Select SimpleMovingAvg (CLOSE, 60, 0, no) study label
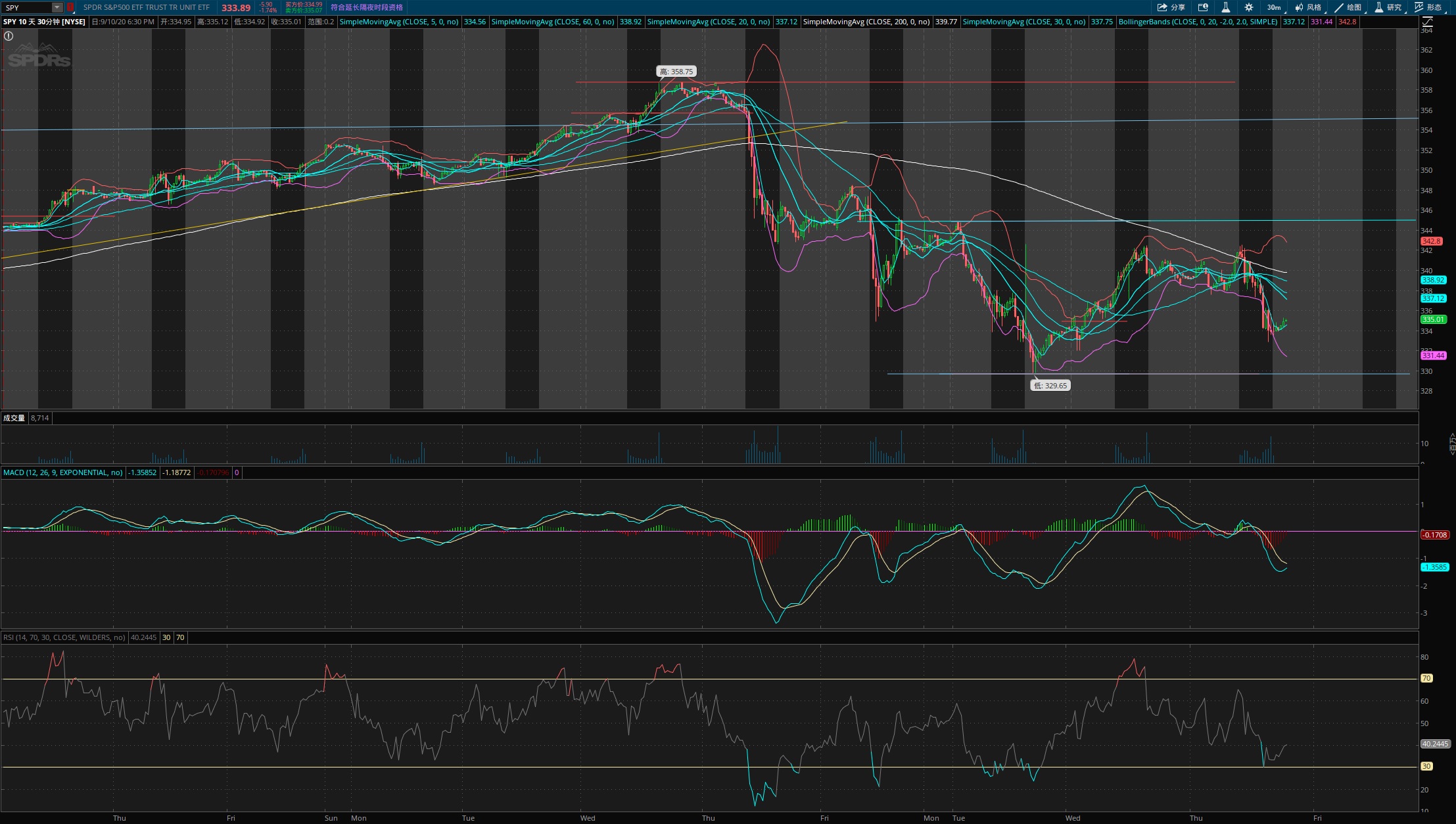Screen dimensions: 1456x824 [x=553, y=22]
